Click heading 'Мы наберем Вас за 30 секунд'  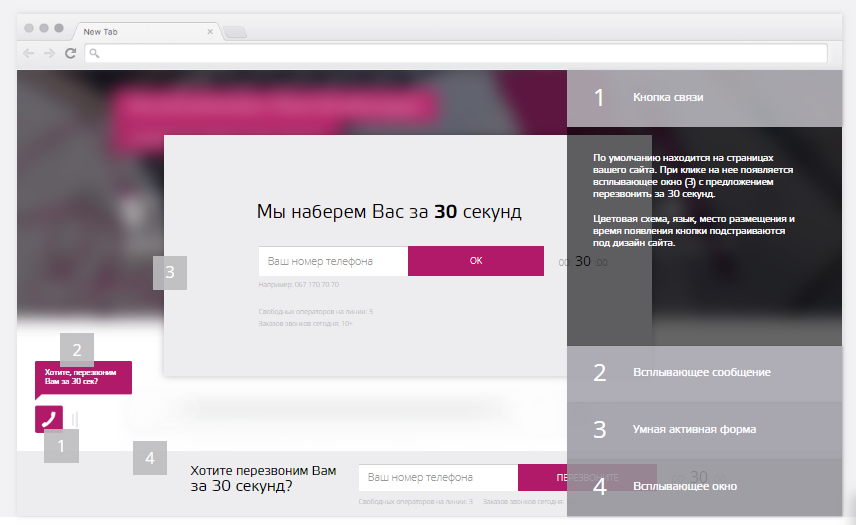(x=389, y=212)
